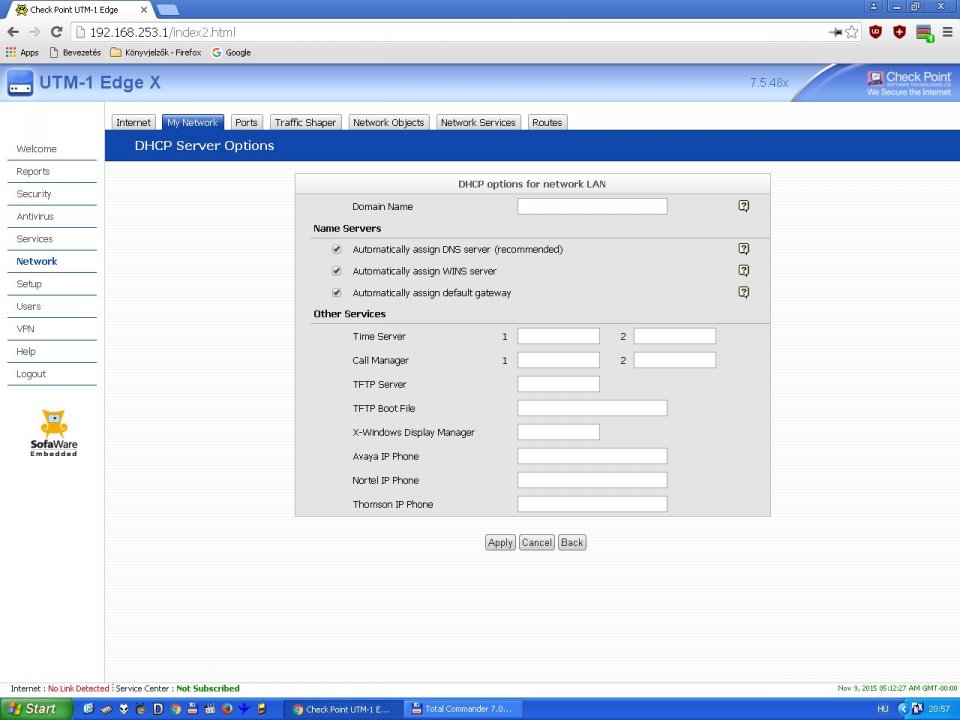This screenshot has height=720, width=960.
Task: Open the red shield with plus extension
Action: click(899, 32)
